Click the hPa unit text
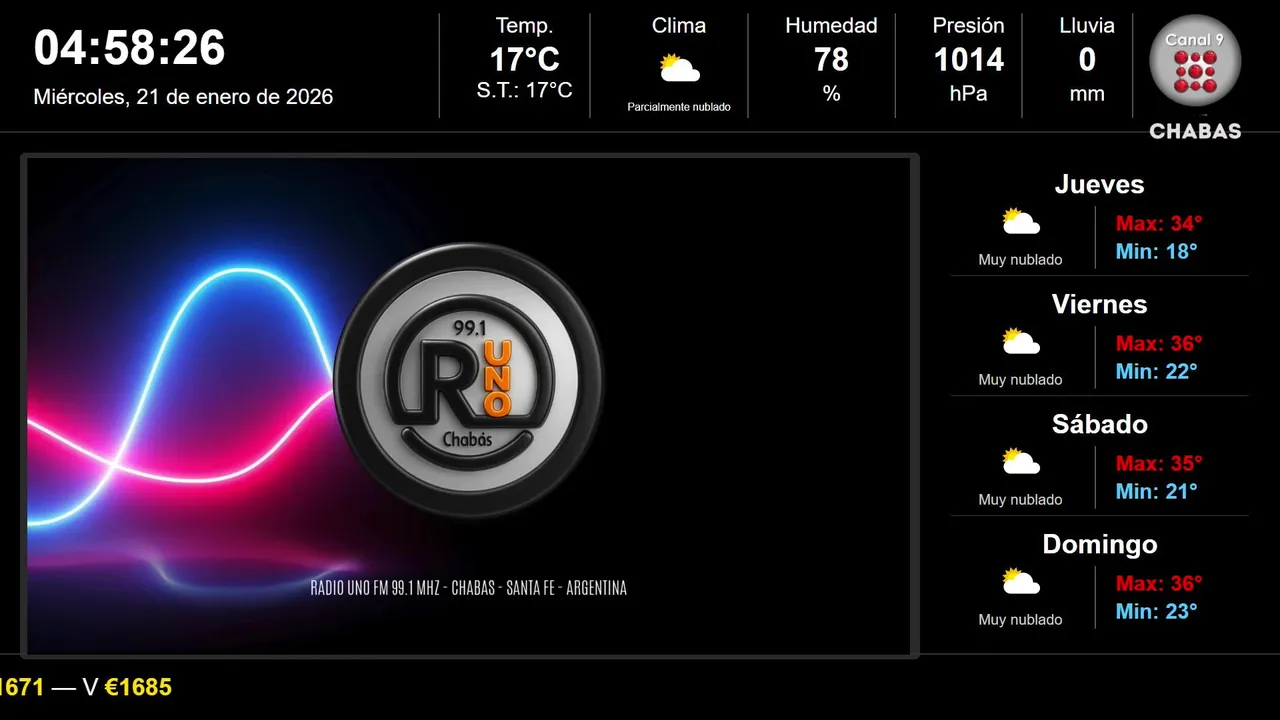 click(x=968, y=94)
